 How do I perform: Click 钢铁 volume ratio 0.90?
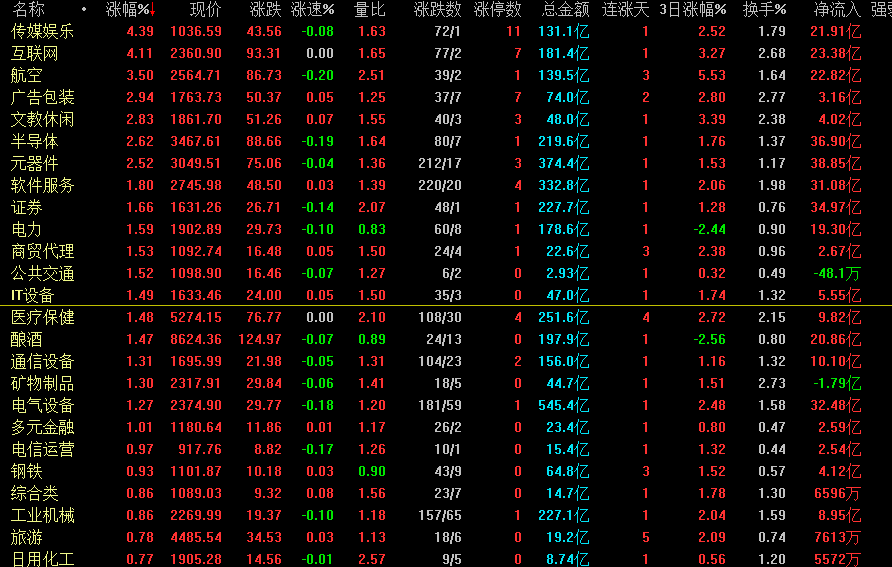pos(372,471)
